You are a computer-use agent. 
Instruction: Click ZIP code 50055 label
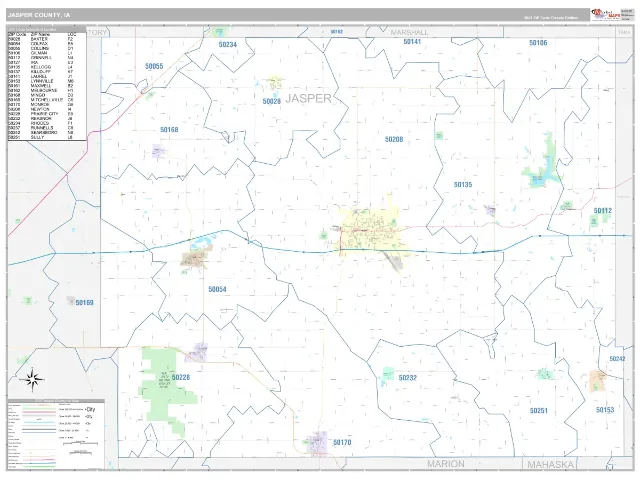[x=154, y=66]
